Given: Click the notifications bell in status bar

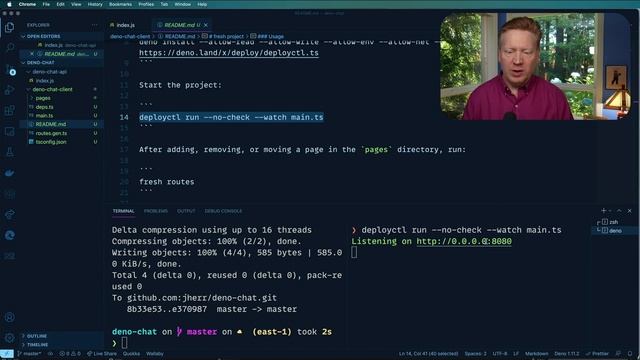Looking at the screenshot, I should 630,353.
